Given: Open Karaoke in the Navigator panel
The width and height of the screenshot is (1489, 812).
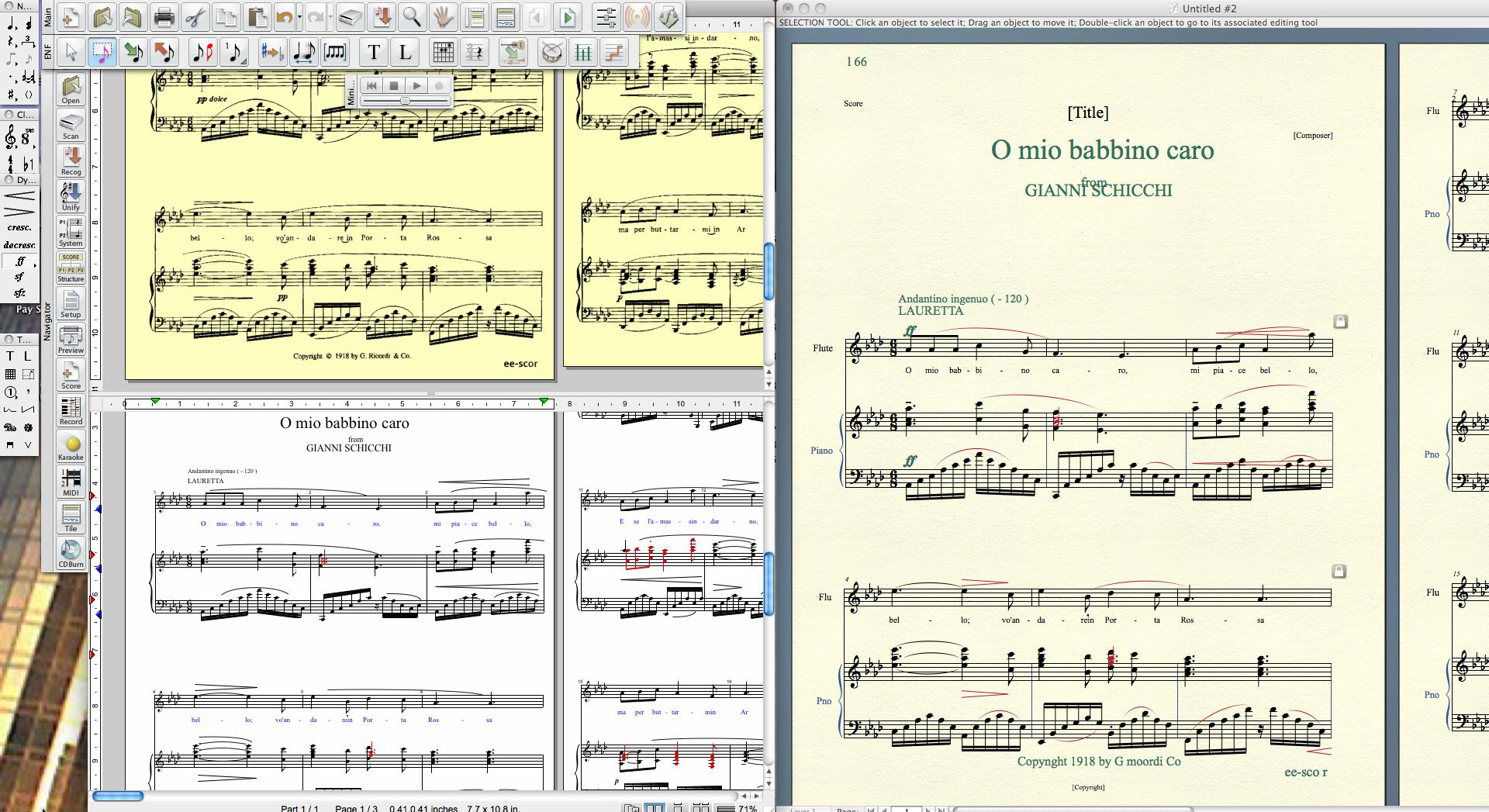Looking at the screenshot, I should pos(71,447).
